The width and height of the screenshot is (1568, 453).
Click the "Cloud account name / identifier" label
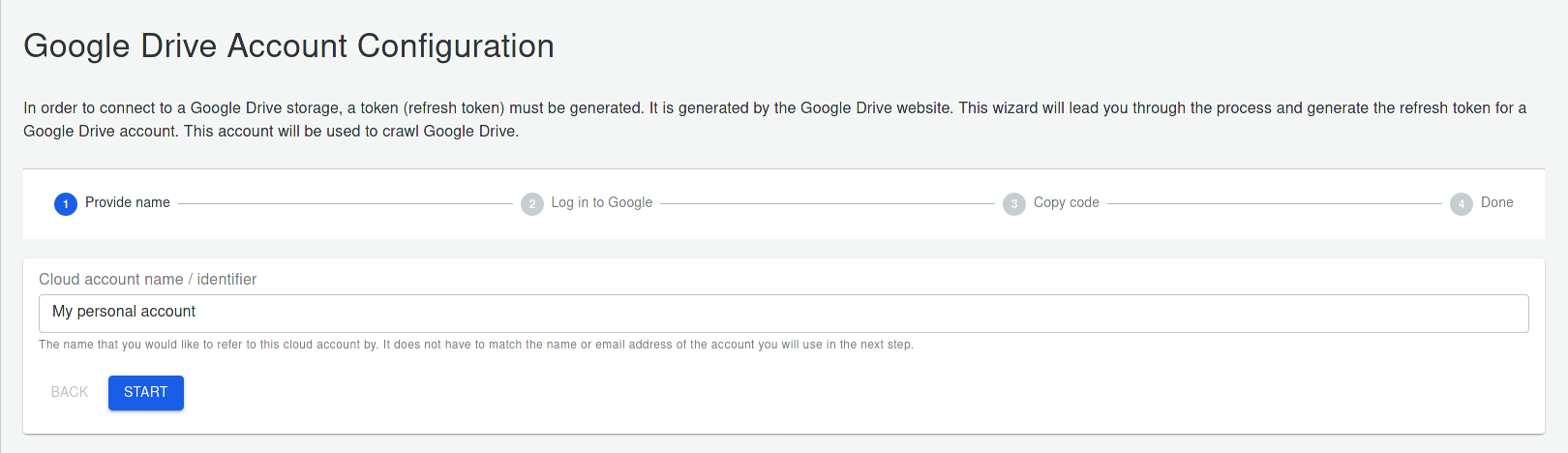pyautogui.click(x=147, y=279)
